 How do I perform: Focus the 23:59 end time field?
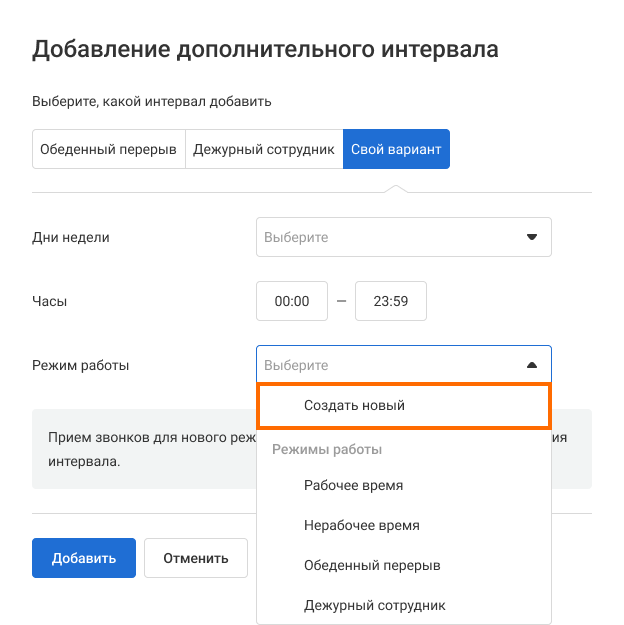[391, 301]
